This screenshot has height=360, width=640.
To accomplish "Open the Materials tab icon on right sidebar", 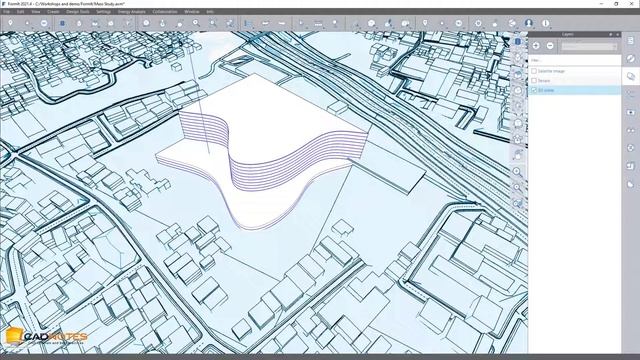I will [x=631, y=58].
